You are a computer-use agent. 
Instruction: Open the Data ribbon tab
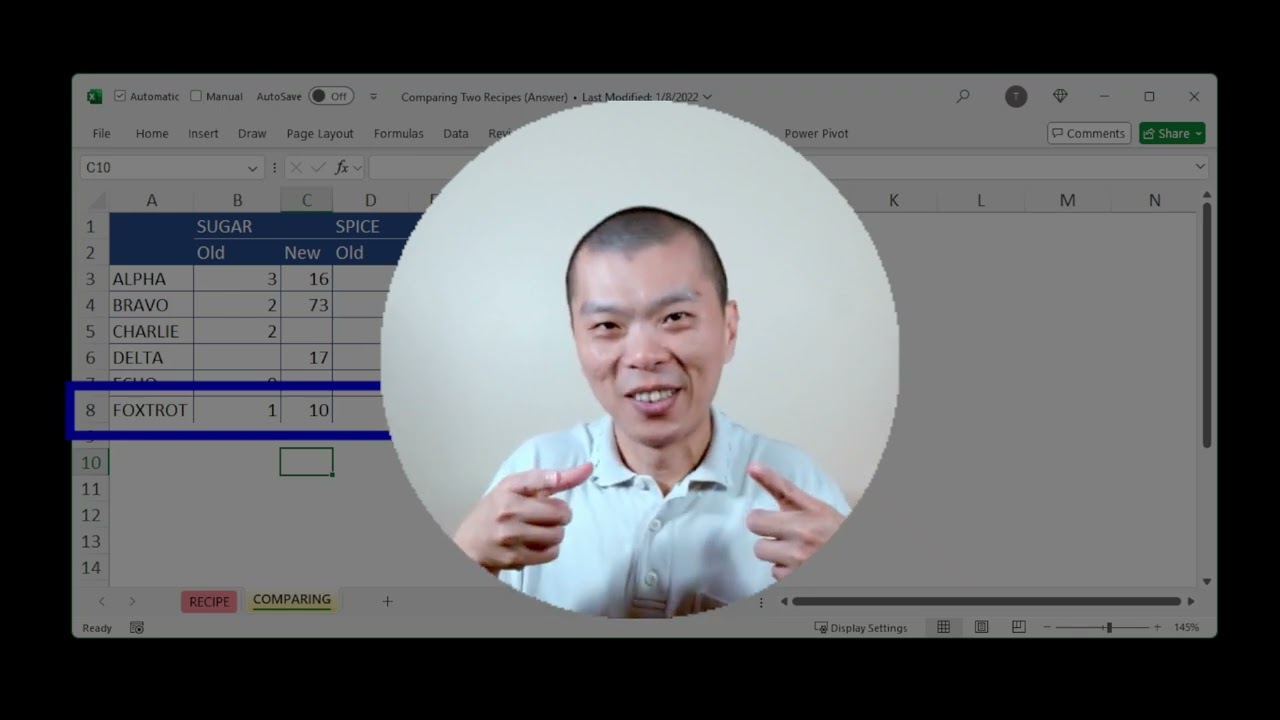(x=456, y=133)
